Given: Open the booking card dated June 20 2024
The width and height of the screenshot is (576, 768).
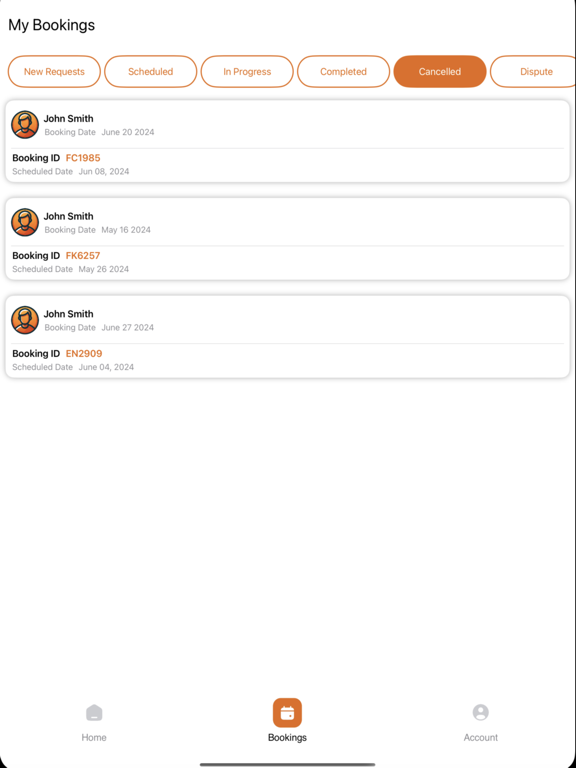Looking at the screenshot, I should (288, 141).
